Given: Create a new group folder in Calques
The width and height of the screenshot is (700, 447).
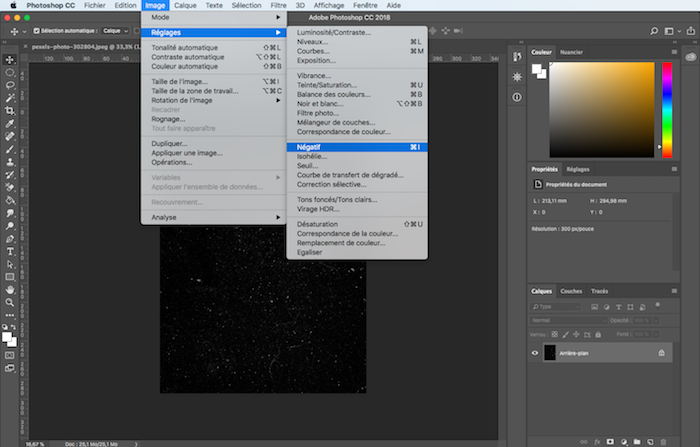Looking at the screenshot, I should click(637, 442).
